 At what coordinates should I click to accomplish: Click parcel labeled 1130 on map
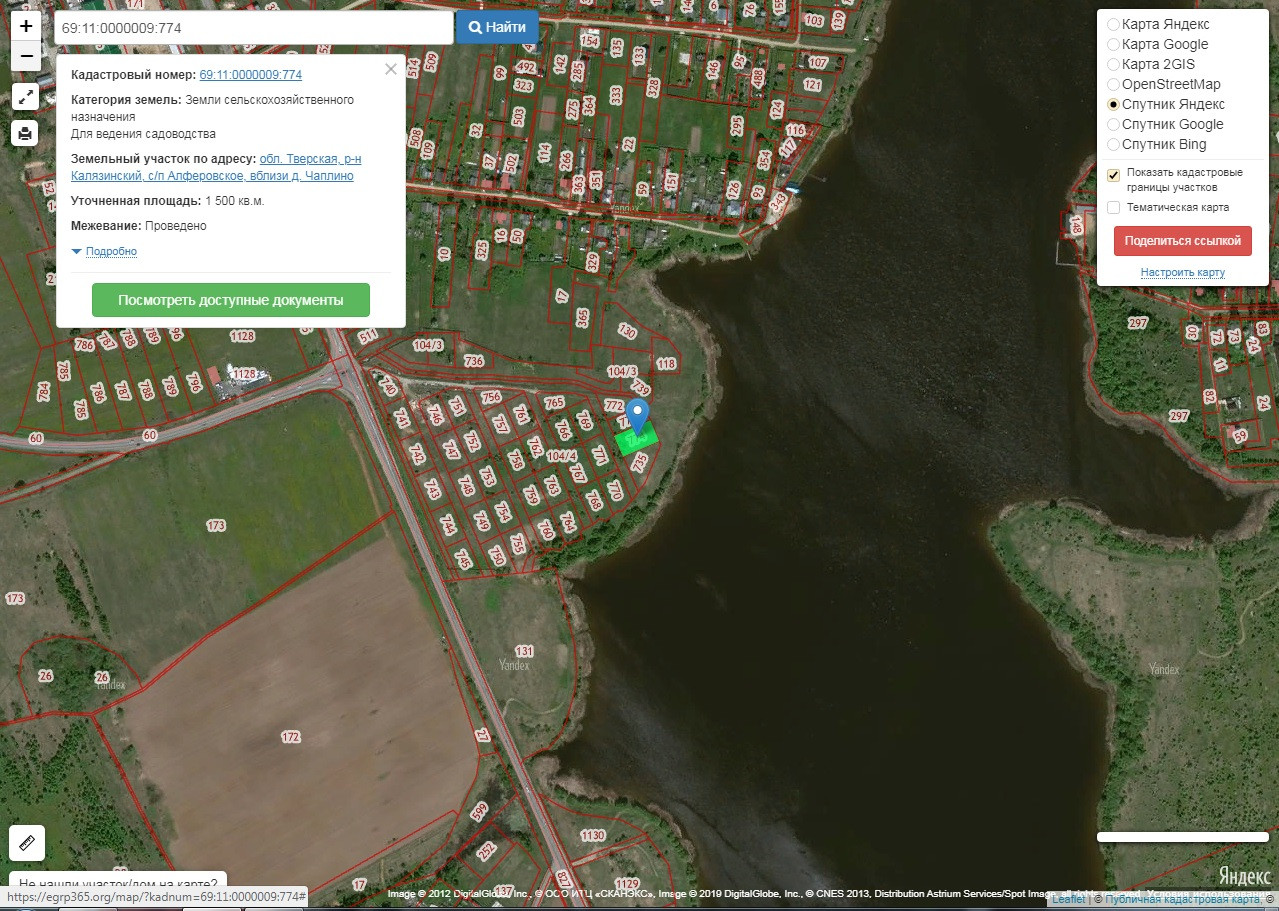pos(593,835)
